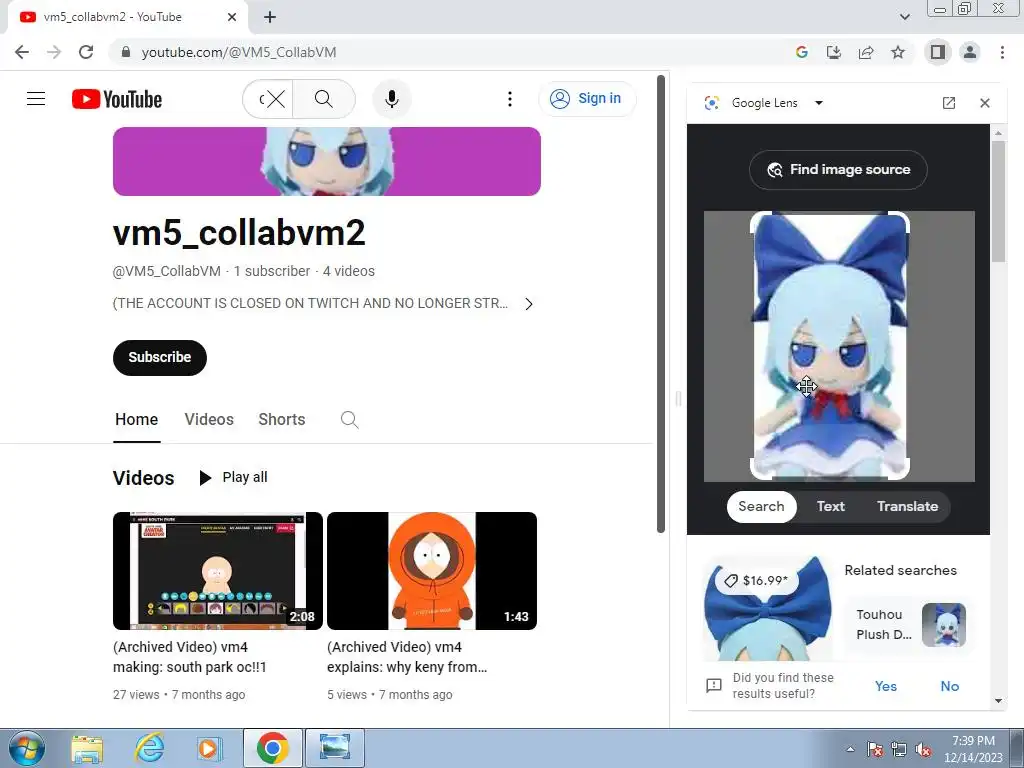This screenshot has width=1024, height=768.
Task: Clear the YouTube search box
Action: (276, 99)
